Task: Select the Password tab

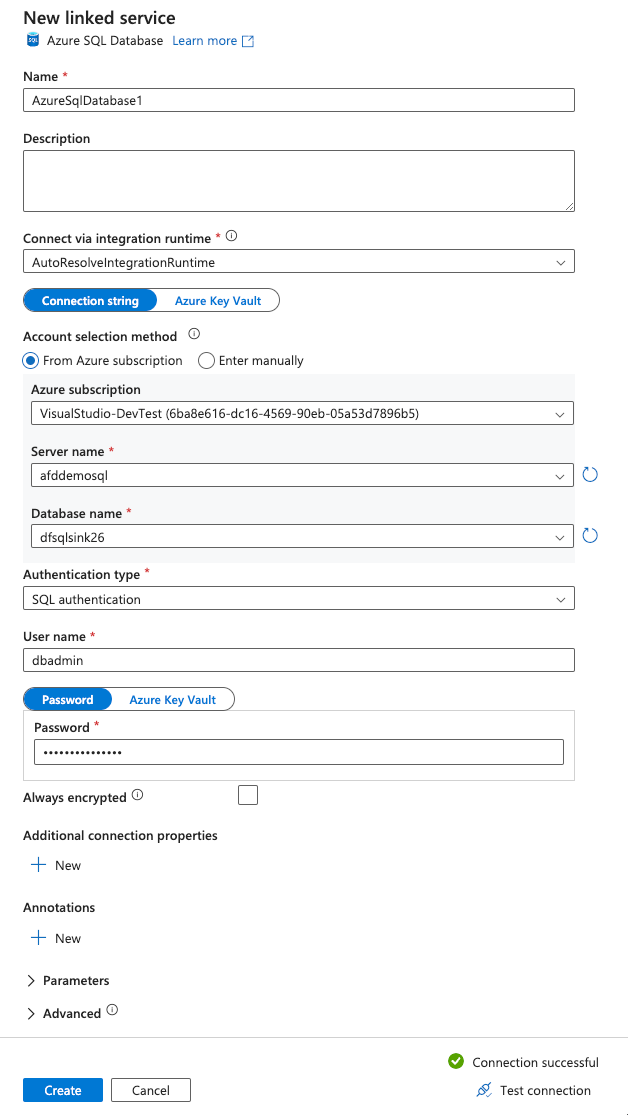Action: (67, 699)
